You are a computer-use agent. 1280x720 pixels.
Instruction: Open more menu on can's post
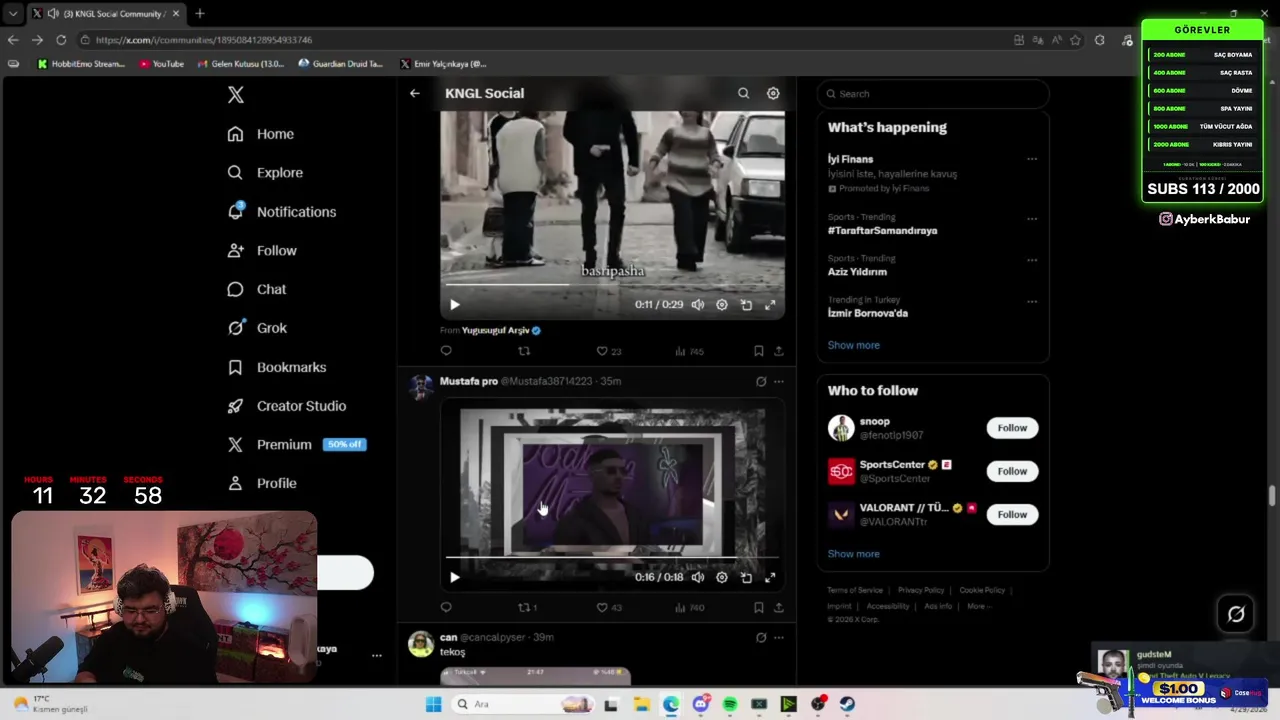(x=779, y=637)
